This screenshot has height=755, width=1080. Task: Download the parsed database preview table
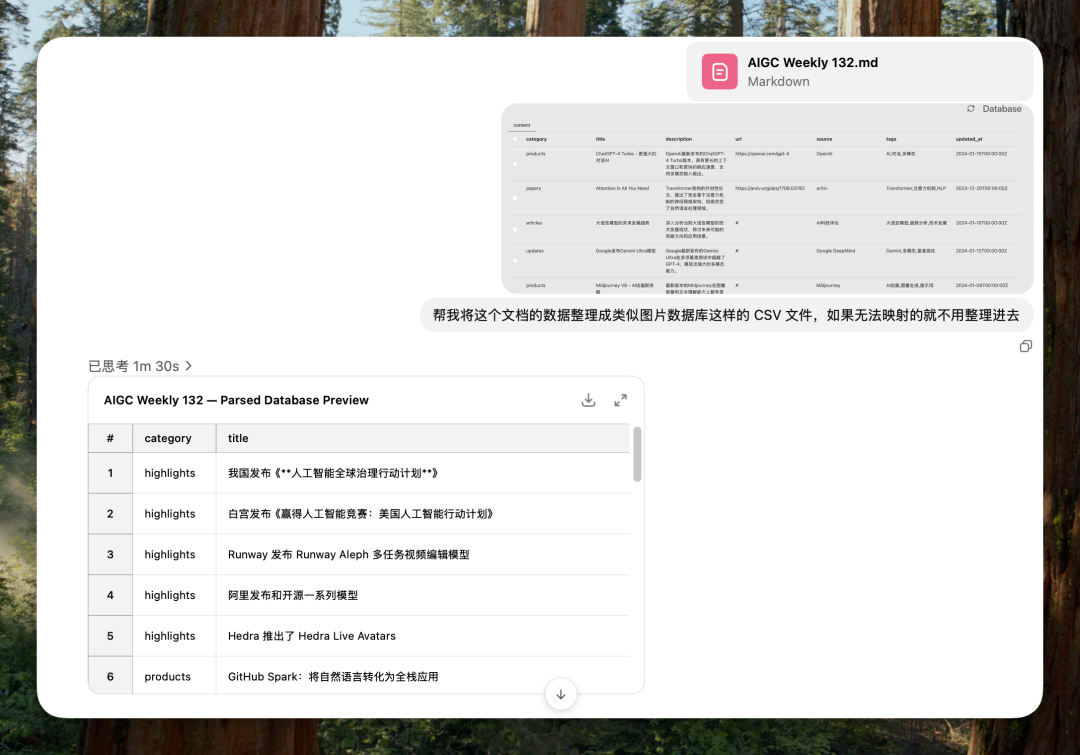pos(588,400)
